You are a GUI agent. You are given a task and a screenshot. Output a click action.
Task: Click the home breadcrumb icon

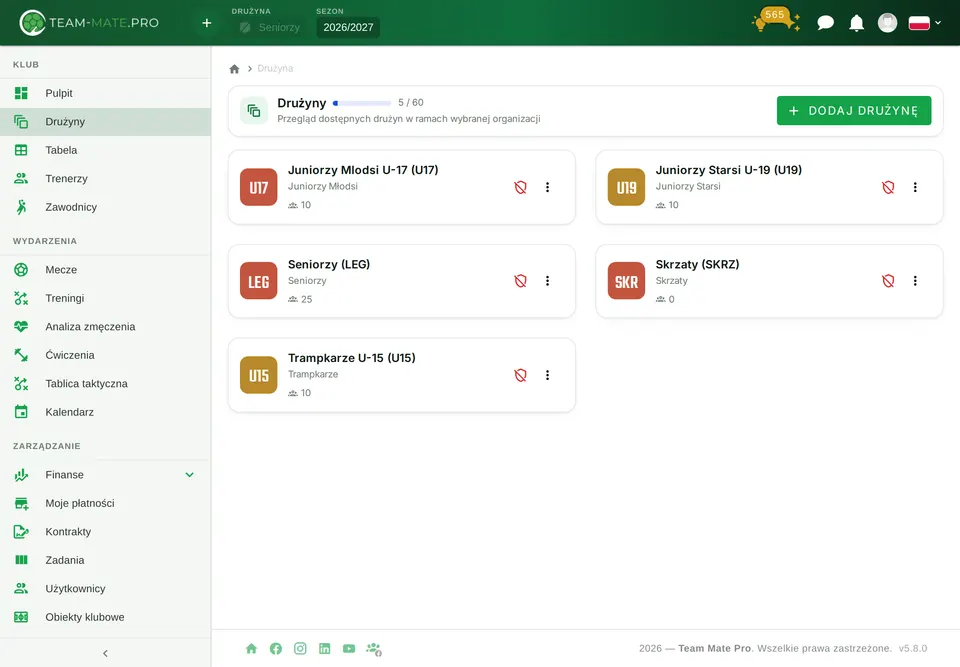point(234,69)
